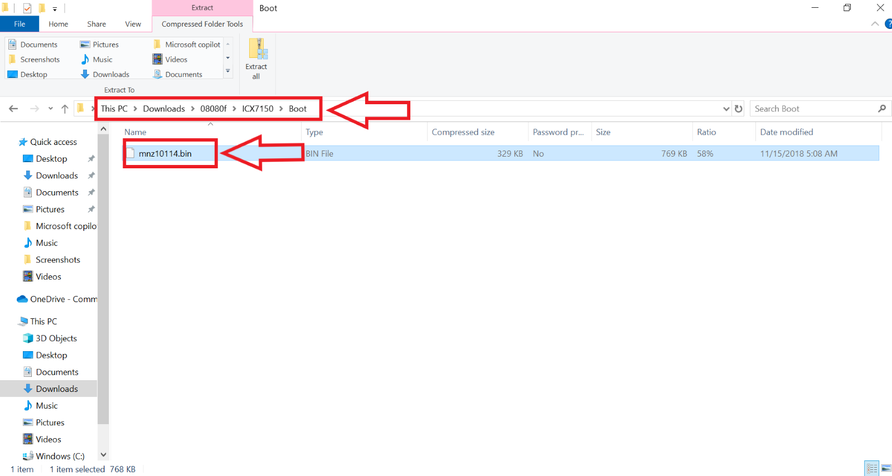Switch to the View ribbon tab
This screenshot has width=892, height=476.
click(x=132, y=24)
